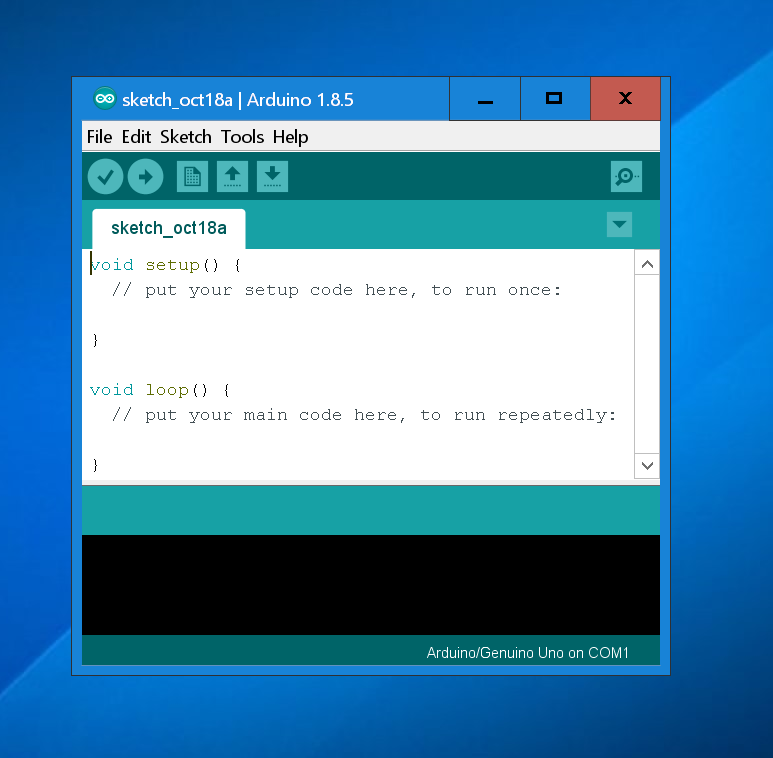The height and width of the screenshot is (758, 773).
Task: Save the sketch using the down-arrow icon
Action: pos(272,177)
